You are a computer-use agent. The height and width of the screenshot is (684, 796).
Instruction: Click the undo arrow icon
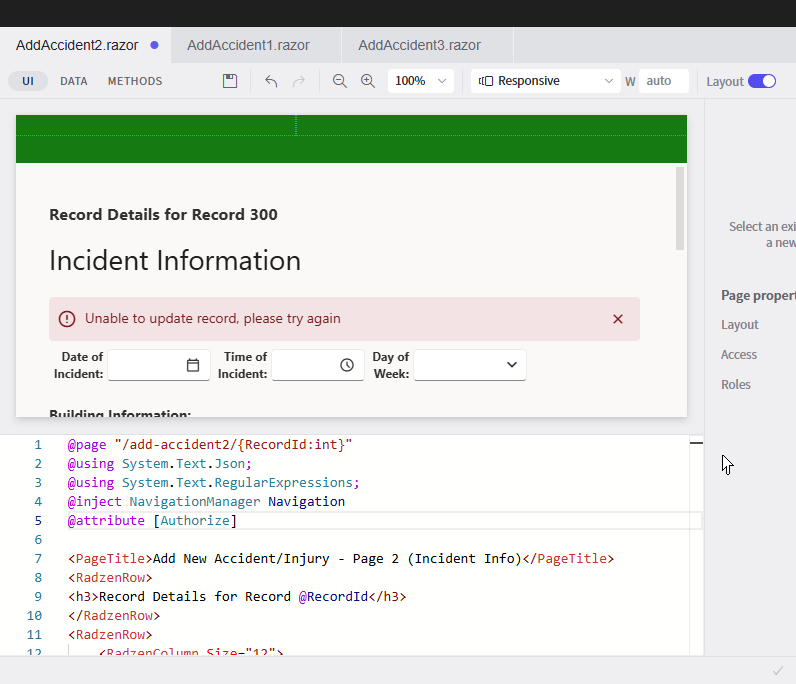click(271, 81)
